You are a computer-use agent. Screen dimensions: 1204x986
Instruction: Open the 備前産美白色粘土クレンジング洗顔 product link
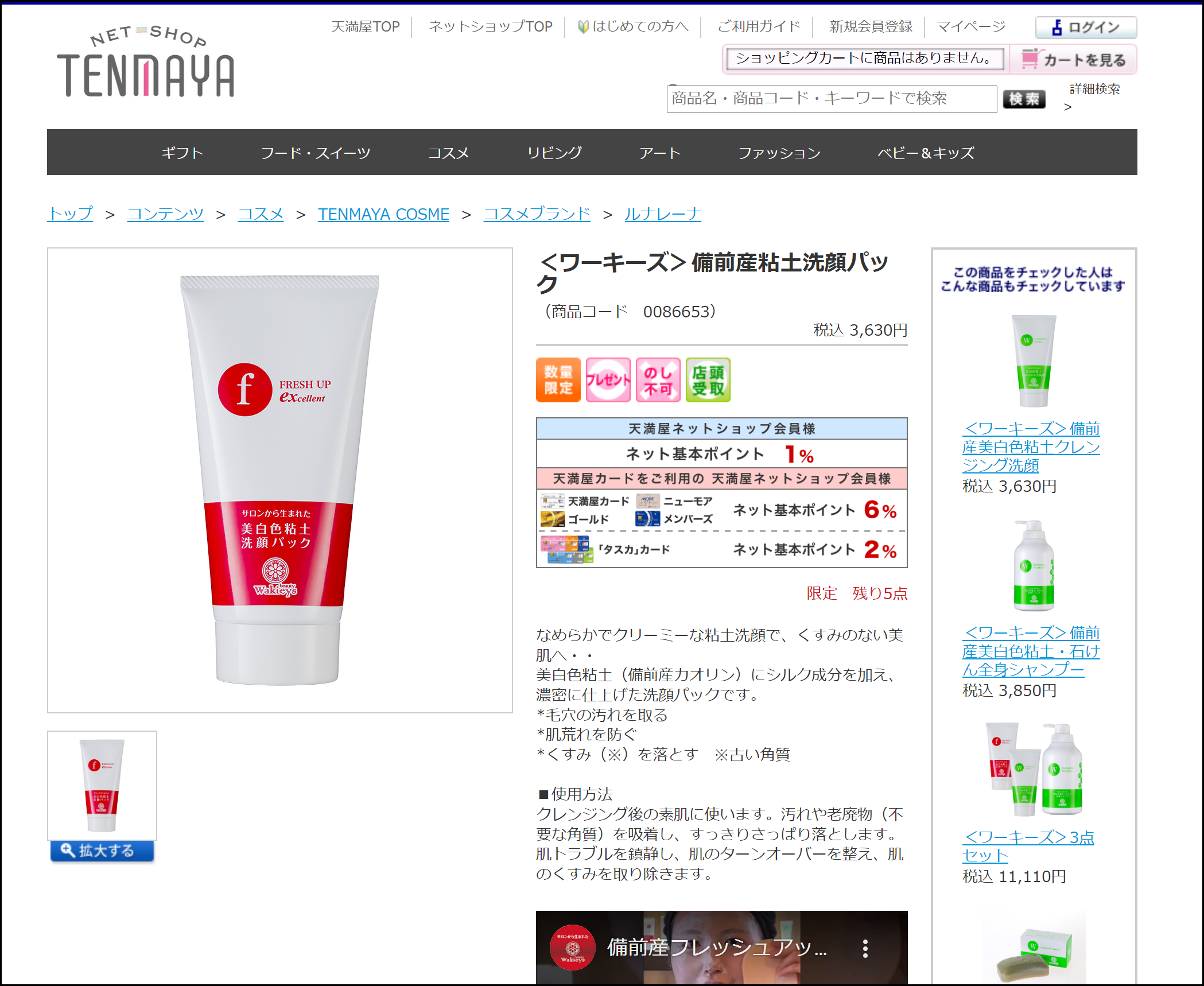1031,447
